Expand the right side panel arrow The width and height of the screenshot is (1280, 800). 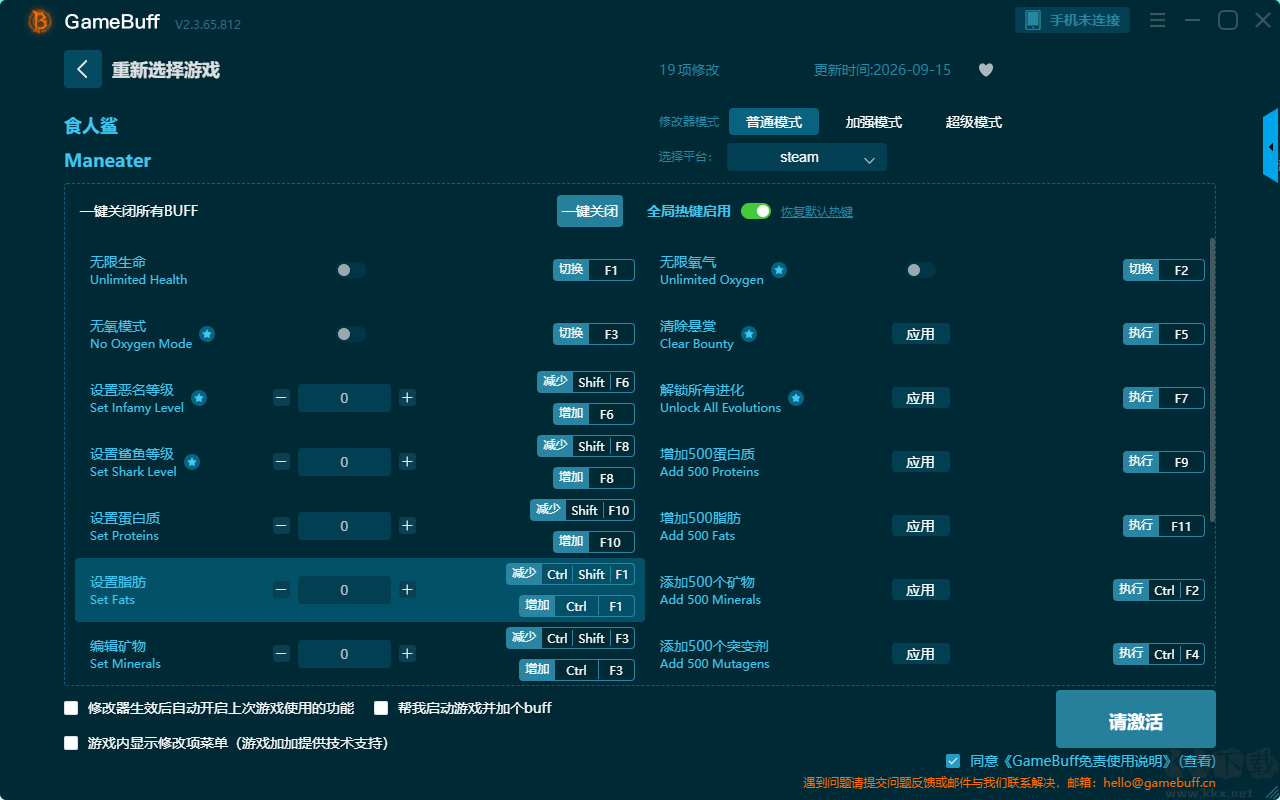tap(1271, 146)
